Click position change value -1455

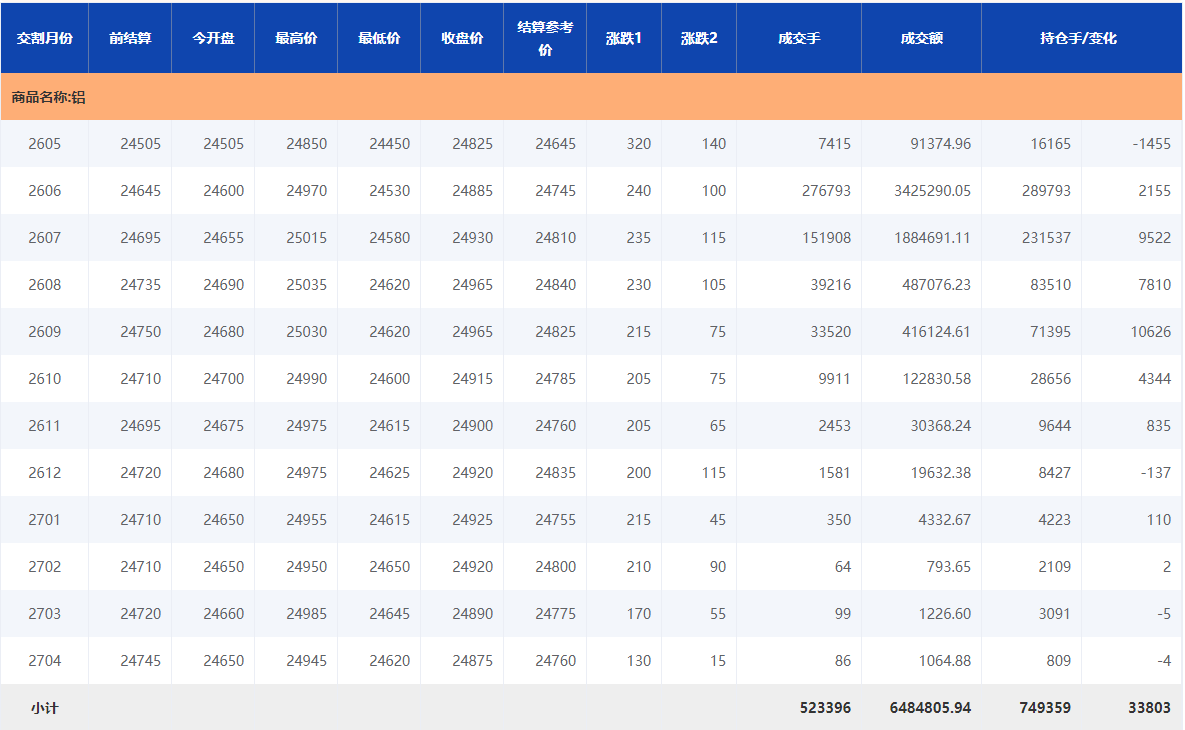pyautogui.click(x=1151, y=144)
